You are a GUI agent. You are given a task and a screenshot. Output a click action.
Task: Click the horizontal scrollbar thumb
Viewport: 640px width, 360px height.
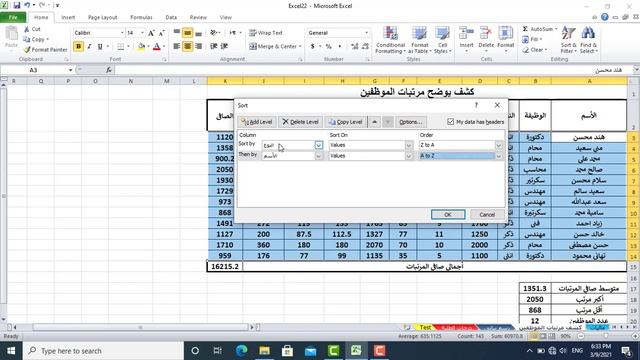(x=140, y=327)
